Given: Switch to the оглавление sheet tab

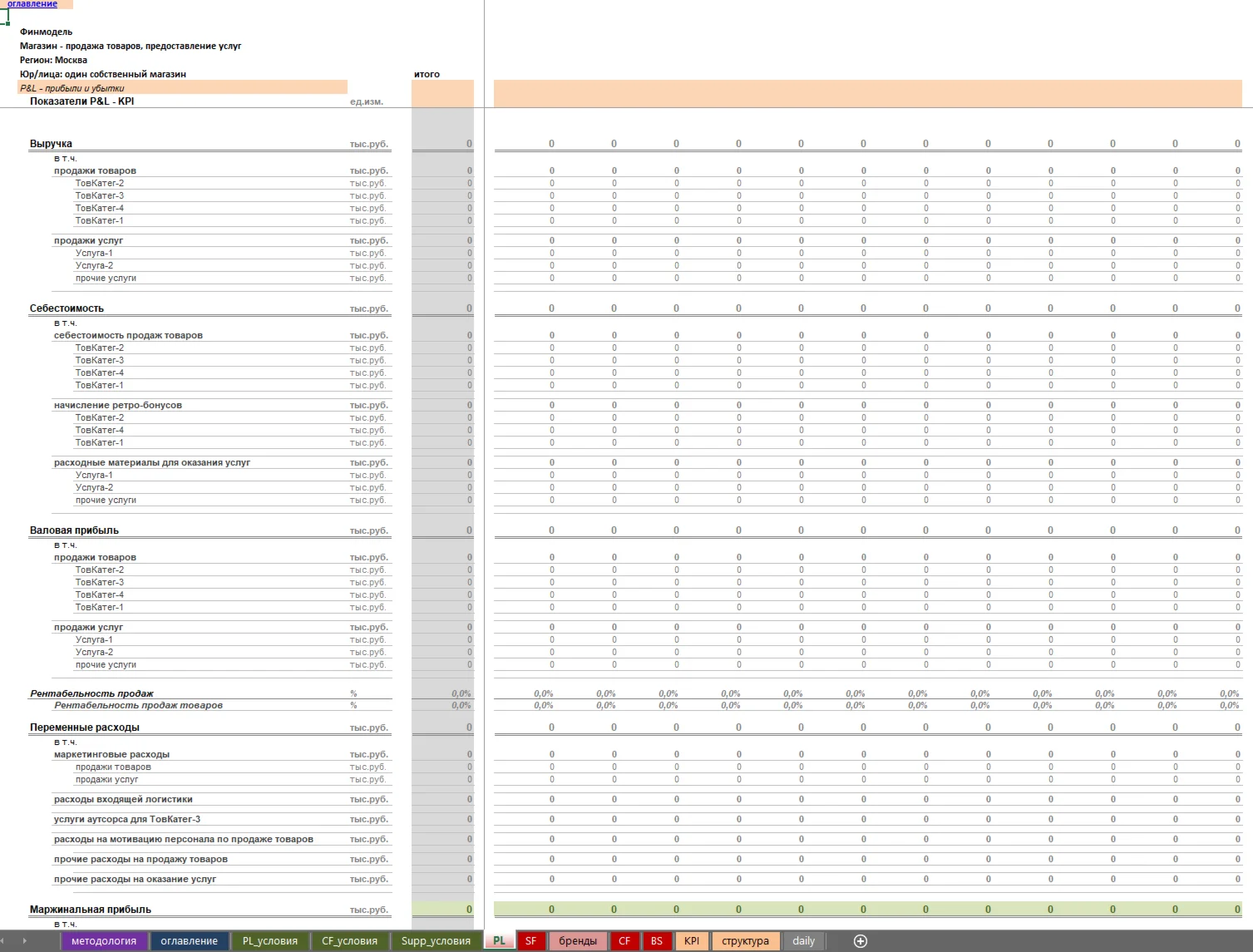Looking at the screenshot, I should pos(189,941).
